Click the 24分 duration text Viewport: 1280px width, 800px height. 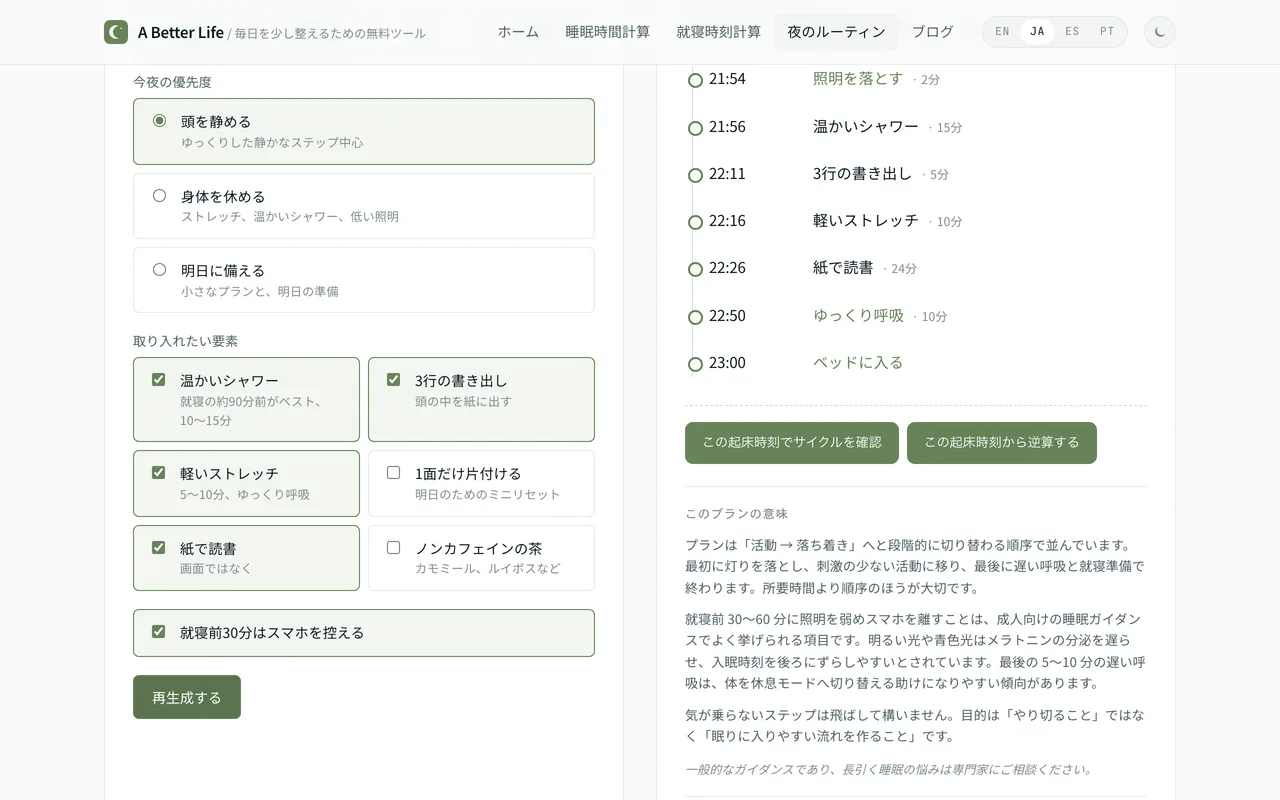(x=904, y=269)
